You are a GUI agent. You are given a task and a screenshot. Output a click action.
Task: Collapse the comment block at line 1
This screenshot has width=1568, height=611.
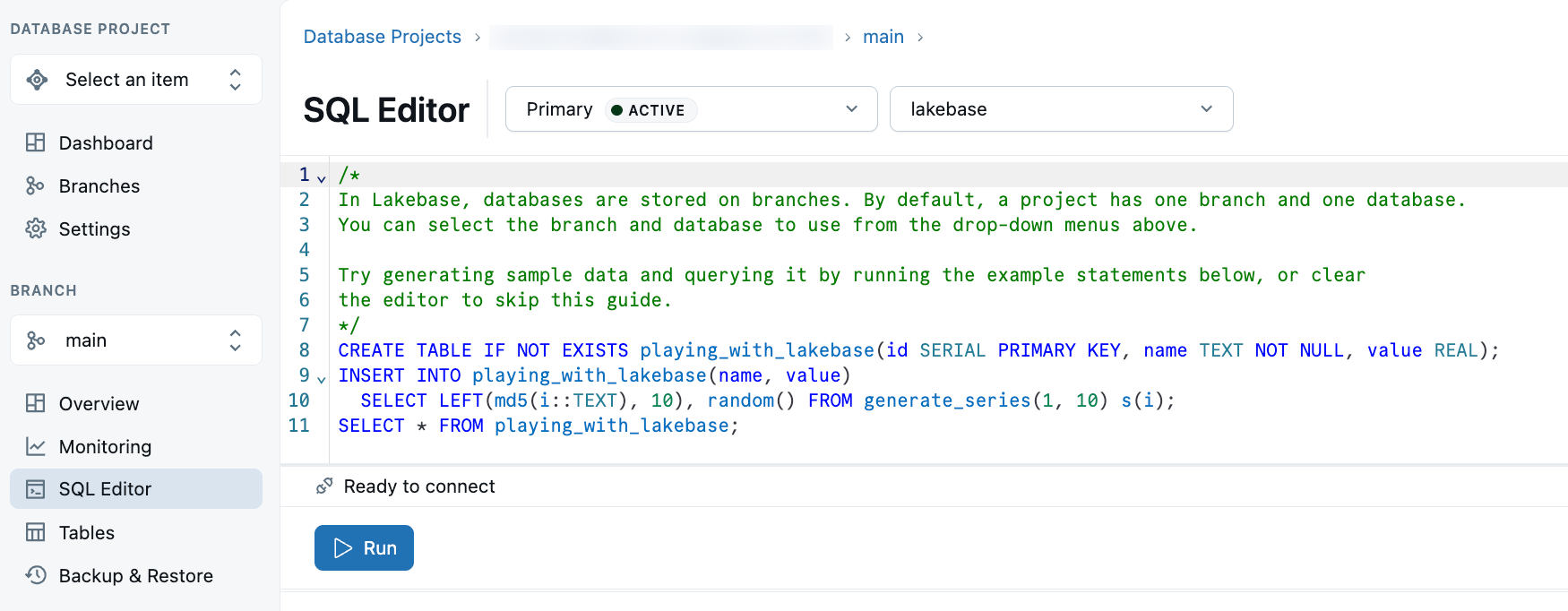click(x=322, y=177)
